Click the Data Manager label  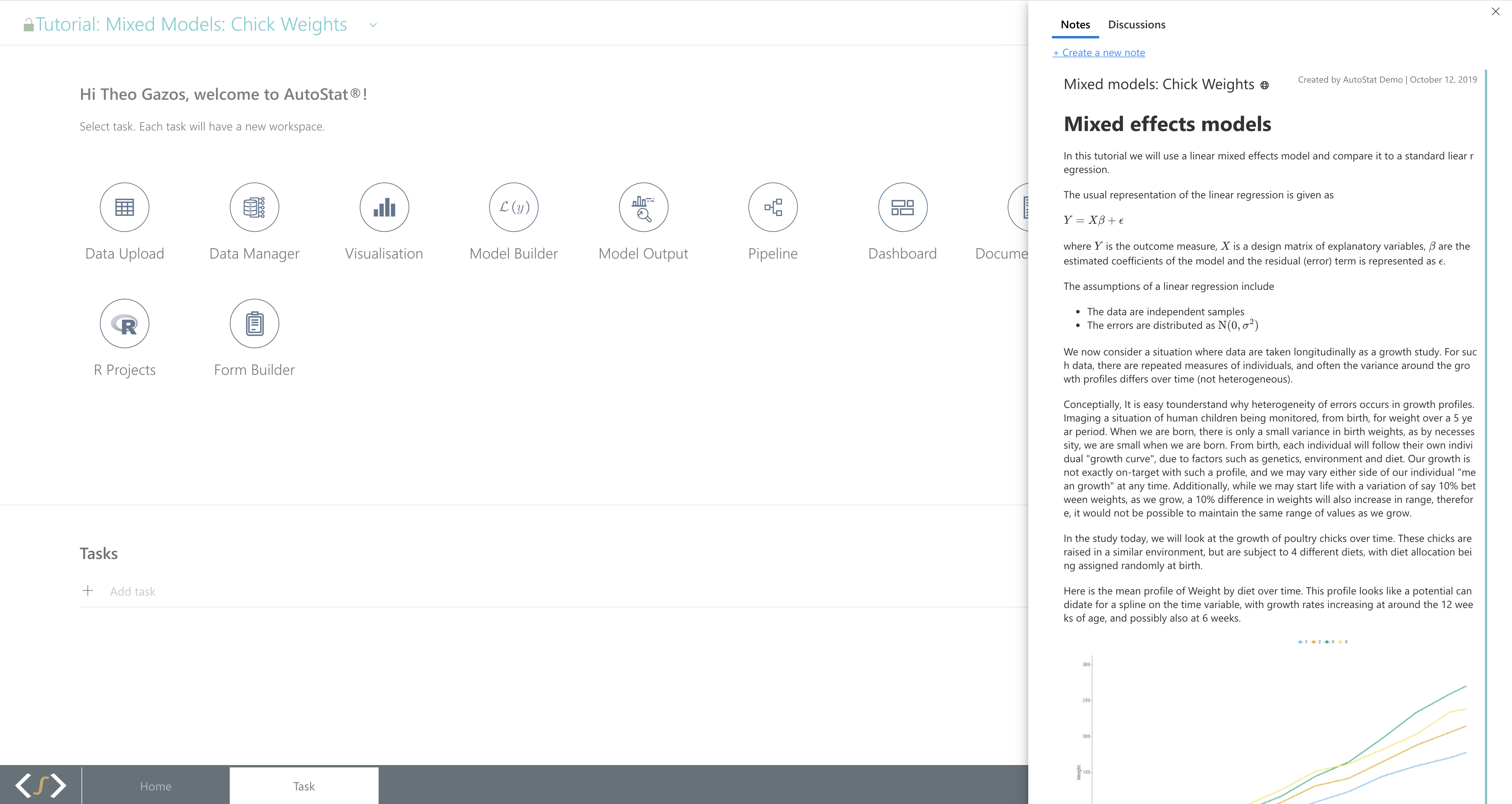click(x=254, y=254)
